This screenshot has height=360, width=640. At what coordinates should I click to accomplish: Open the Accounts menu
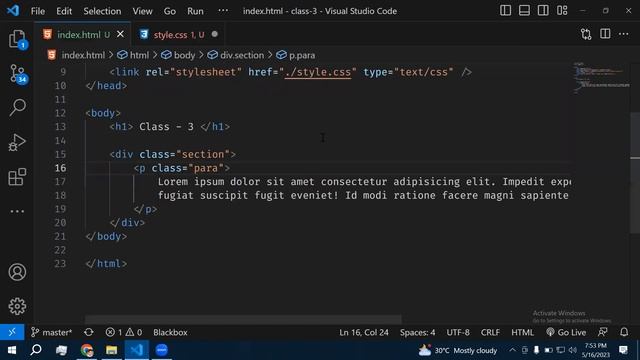tap(17, 272)
